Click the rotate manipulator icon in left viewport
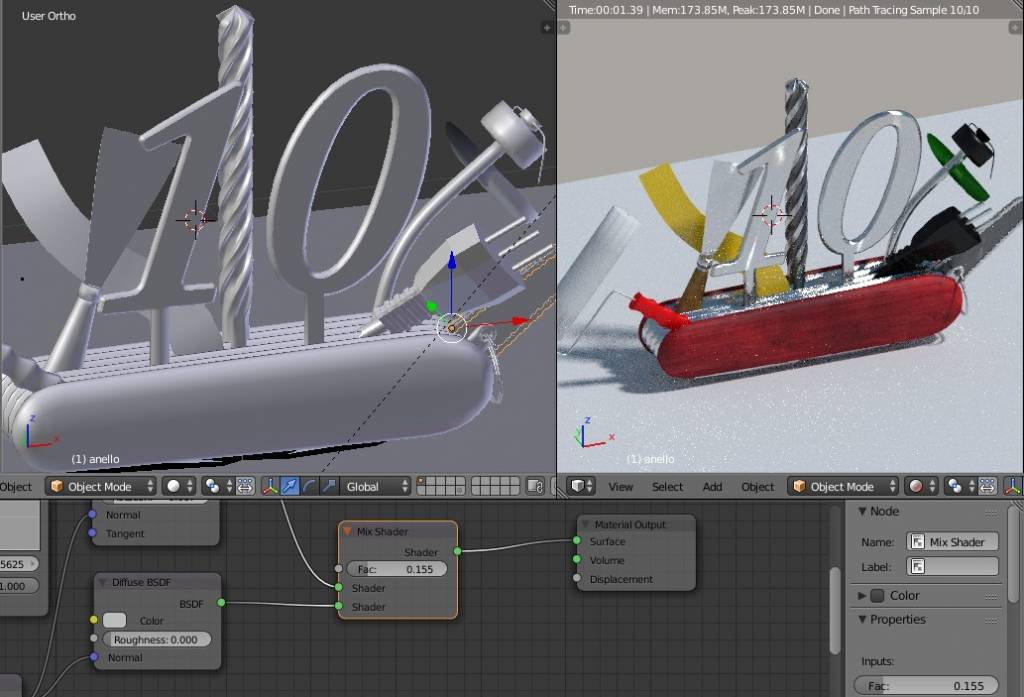The image size is (1024, 697). [x=309, y=487]
